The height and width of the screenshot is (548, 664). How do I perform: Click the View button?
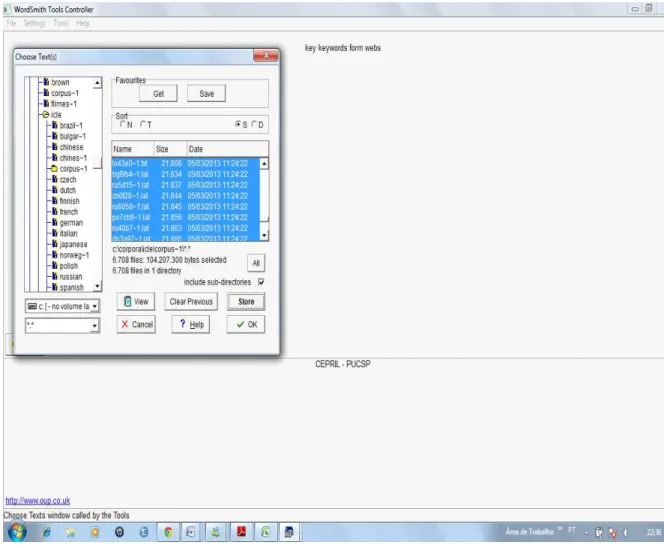pos(136,302)
